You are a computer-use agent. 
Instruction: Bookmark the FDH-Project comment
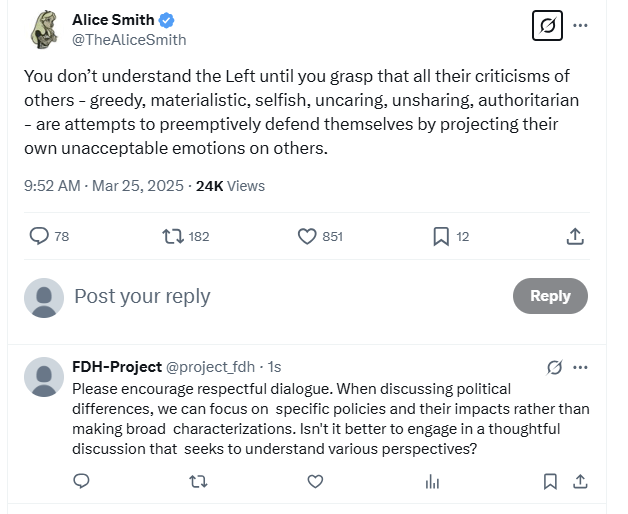pos(549,482)
